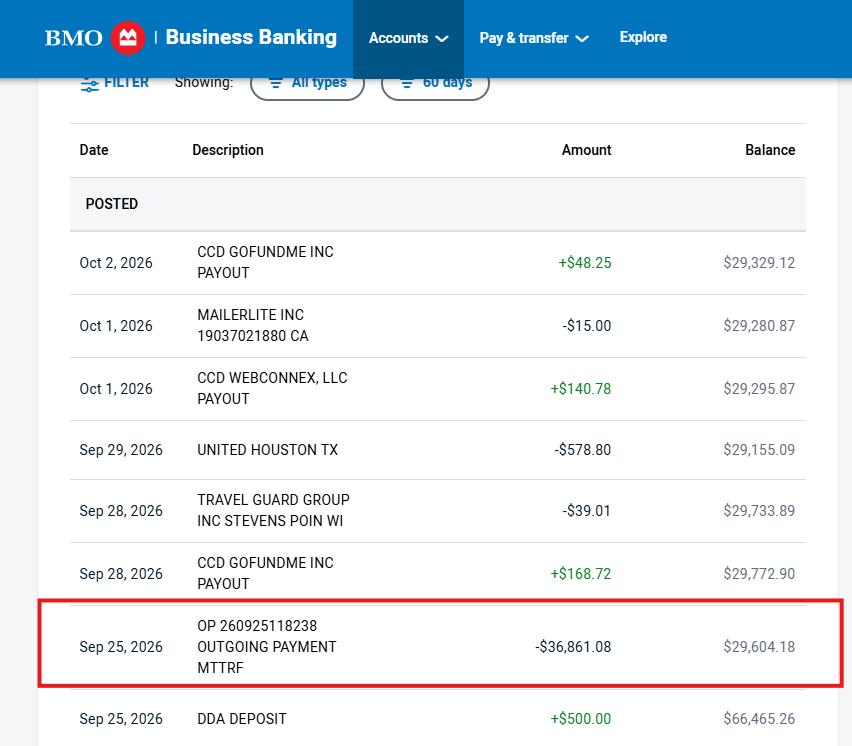Click the FILTER button
This screenshot has height=746, width=852.
coord(115,83)
